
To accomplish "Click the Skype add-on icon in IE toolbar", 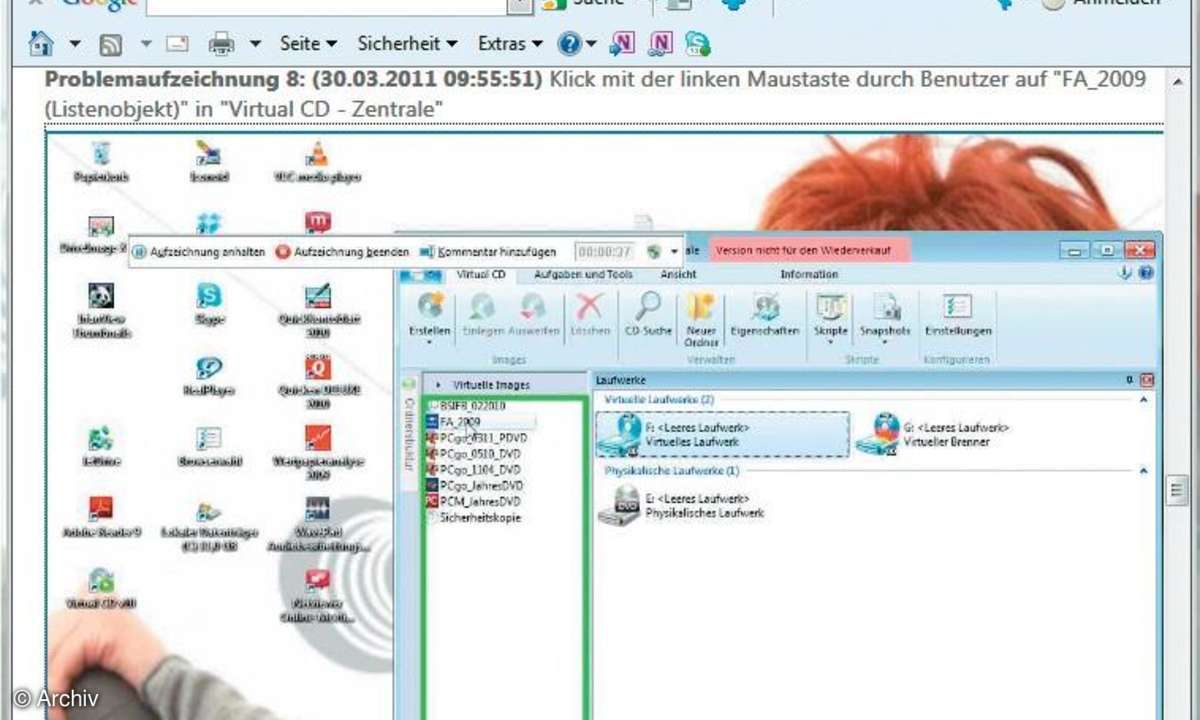I will coord(697,43).
